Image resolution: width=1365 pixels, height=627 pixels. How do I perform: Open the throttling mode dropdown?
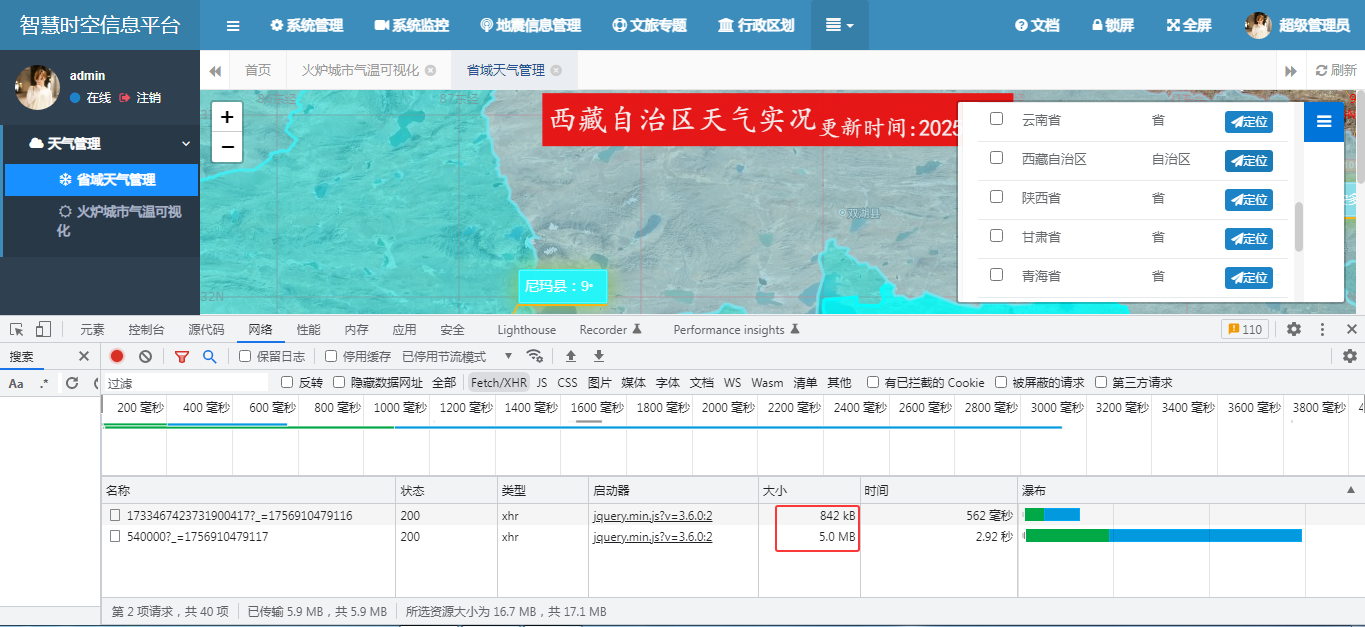pos(457,356)
